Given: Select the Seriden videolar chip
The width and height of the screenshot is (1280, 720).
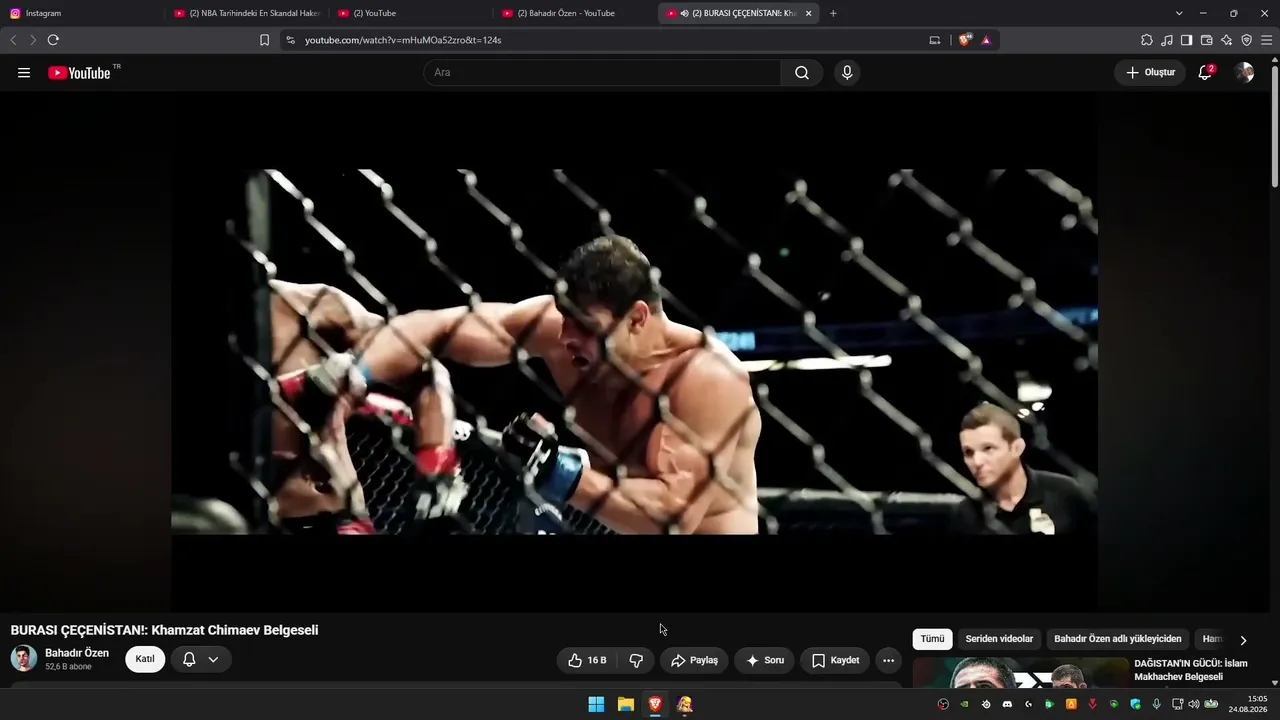Looking at the screenshot, I should tap(999, 639).
